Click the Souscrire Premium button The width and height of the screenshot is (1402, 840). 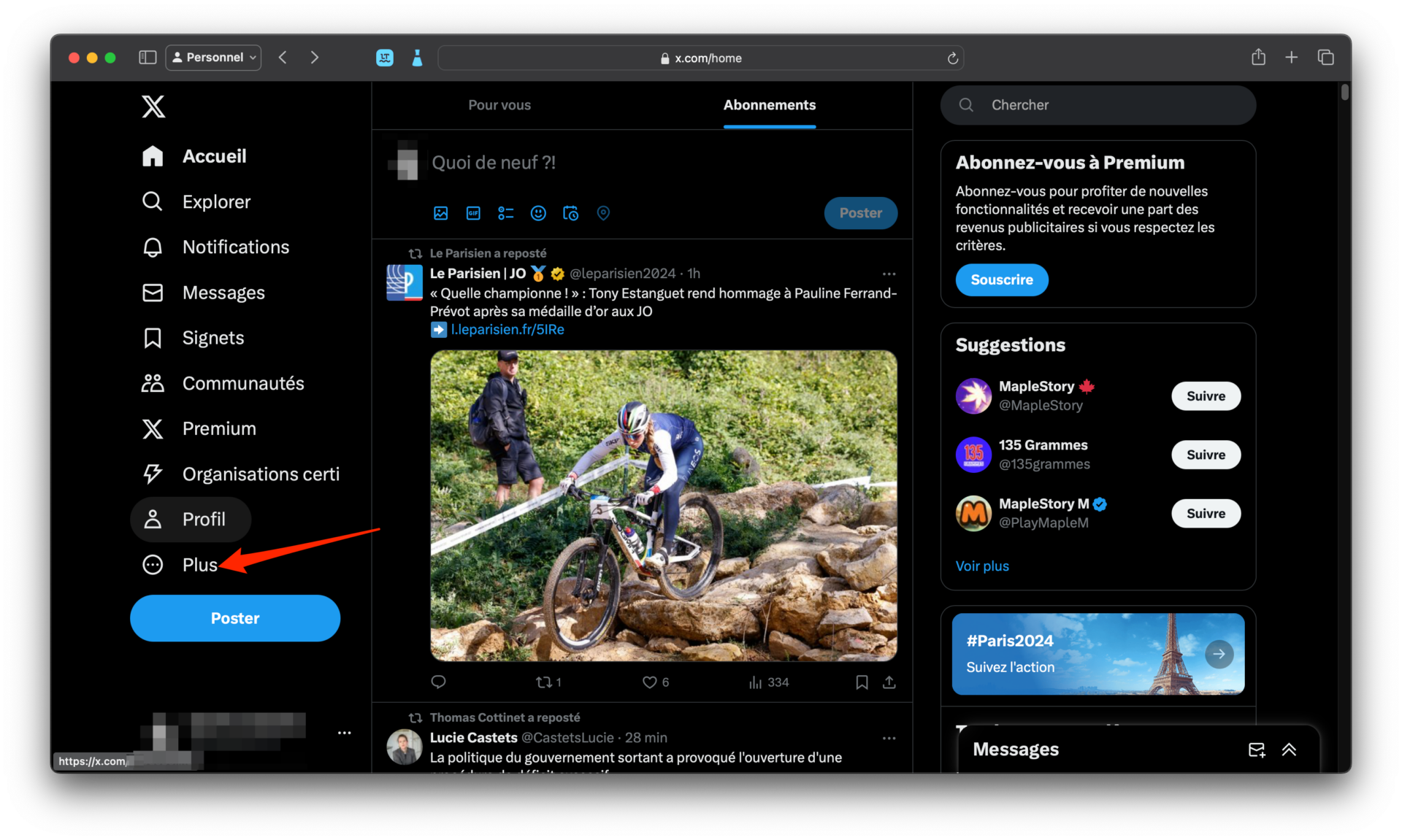pos(1001,280)
